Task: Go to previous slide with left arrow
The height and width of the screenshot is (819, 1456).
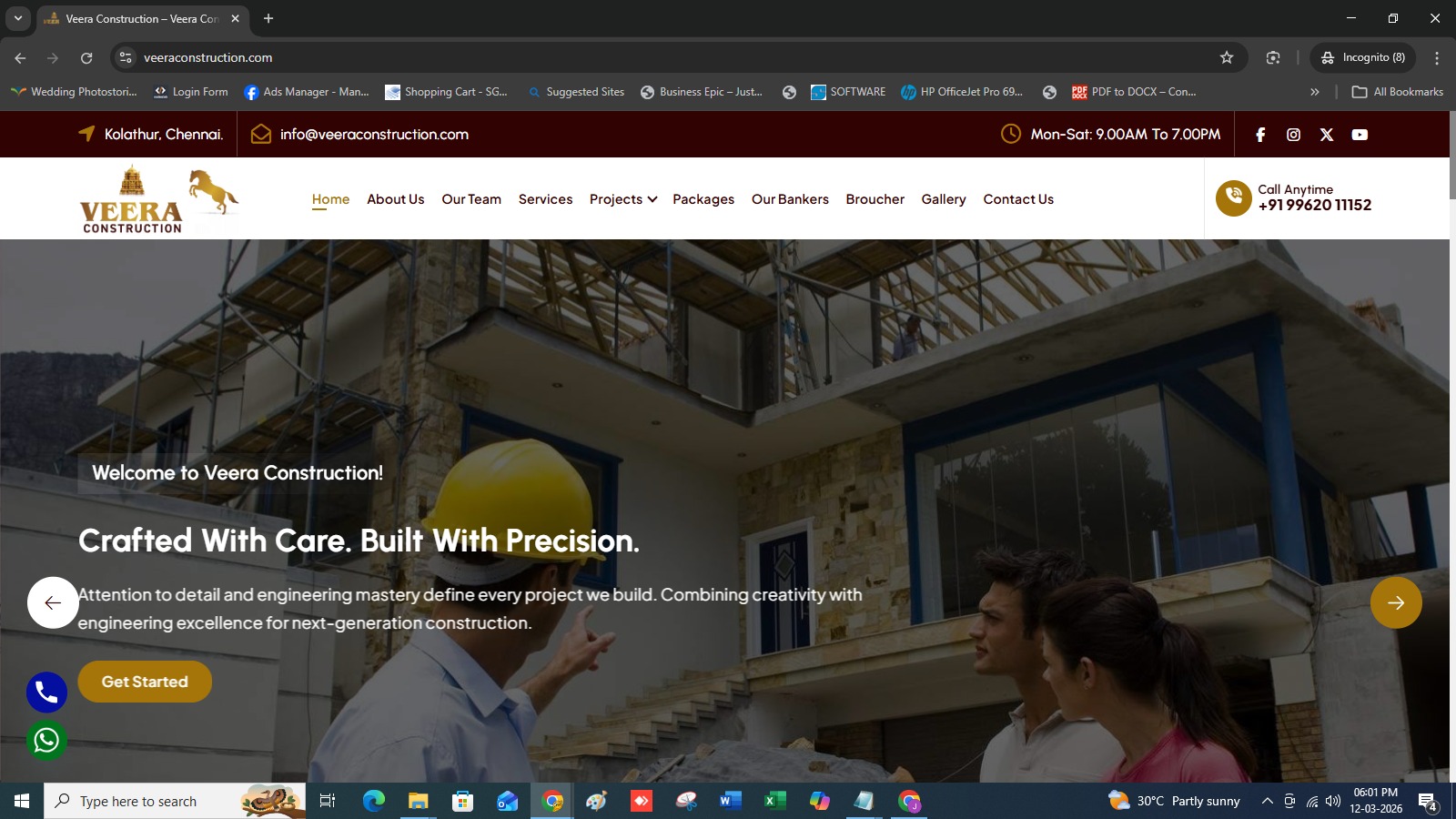Action: 53,602
